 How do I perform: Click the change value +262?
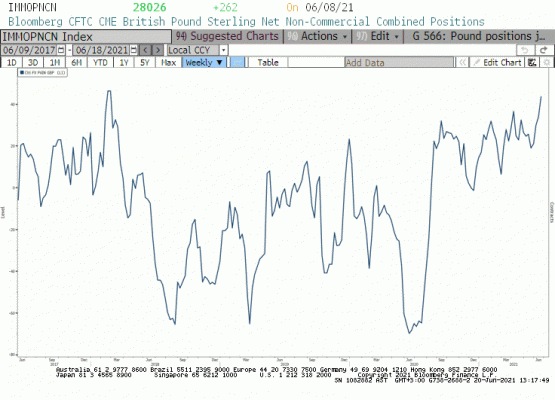(225, 7)
